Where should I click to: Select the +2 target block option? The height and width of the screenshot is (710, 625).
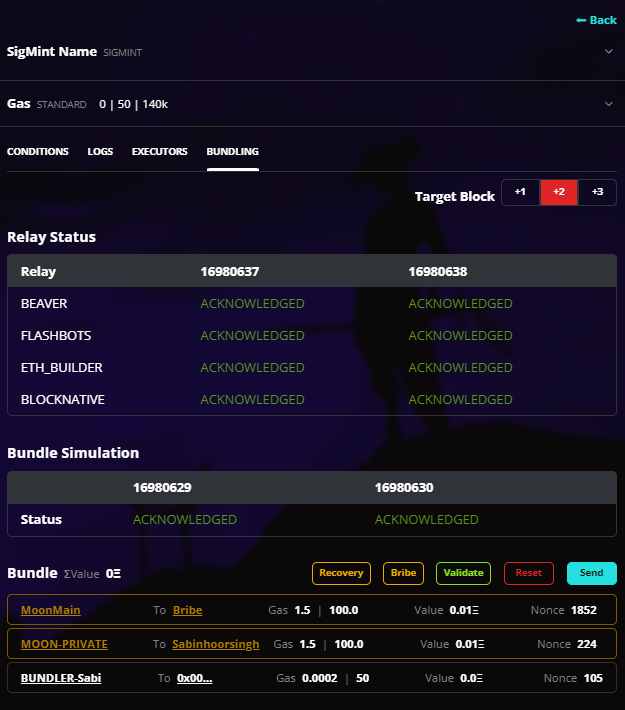point(559,192)
